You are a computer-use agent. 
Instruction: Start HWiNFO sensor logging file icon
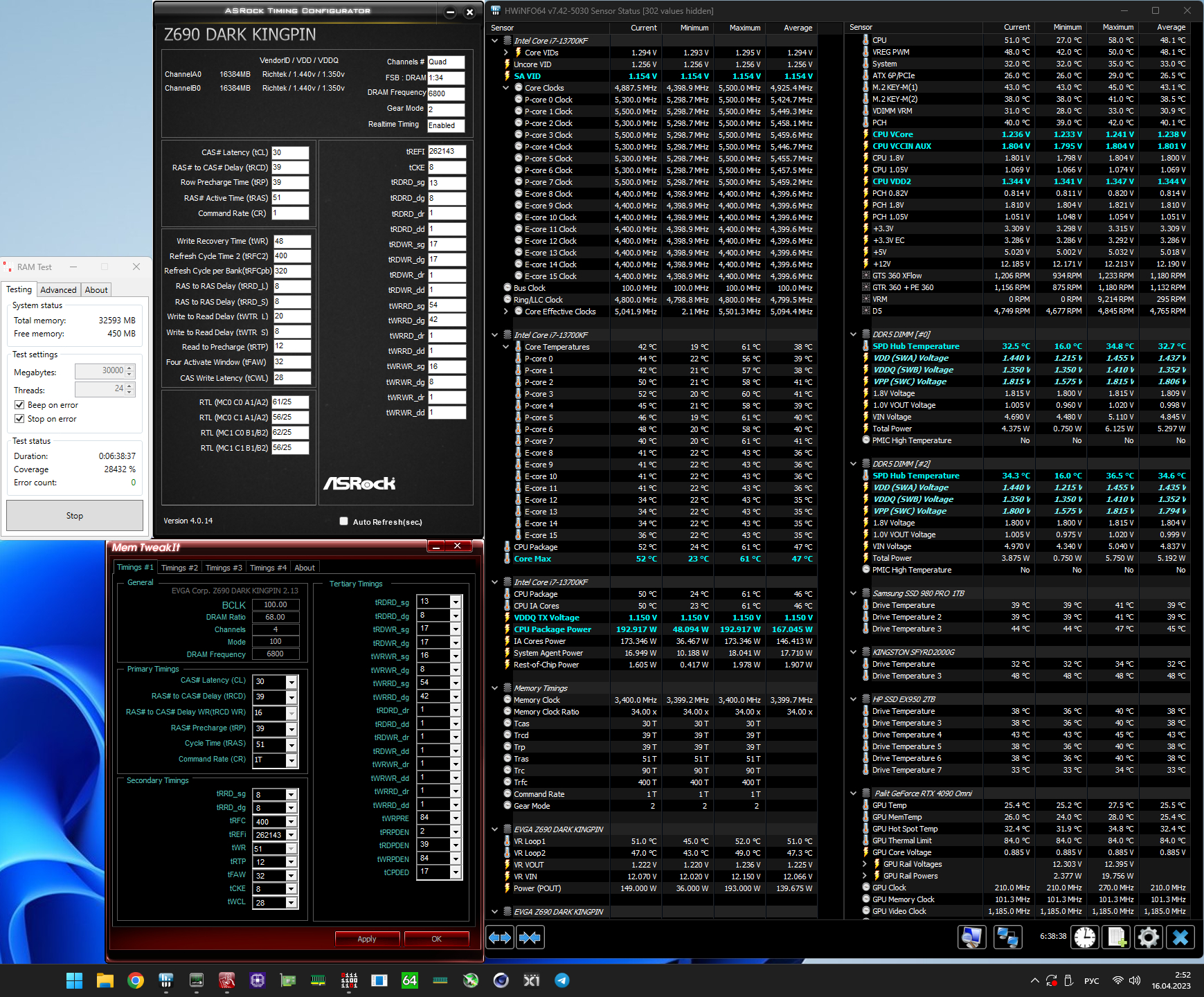tap(1117, 937)
